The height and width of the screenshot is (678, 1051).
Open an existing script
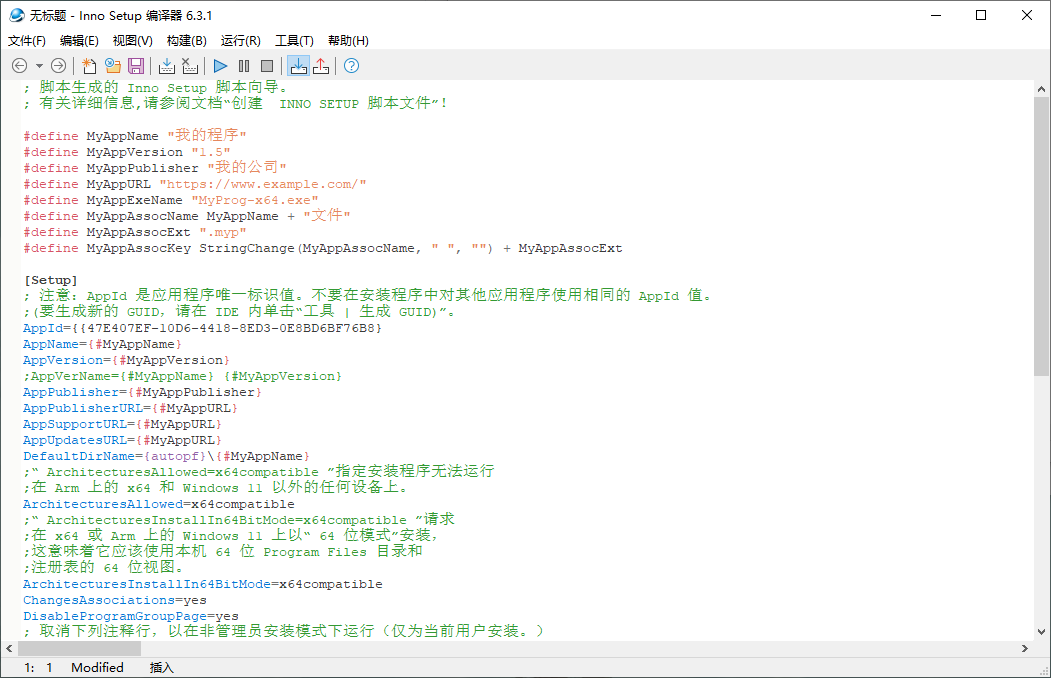[x=111, y=66]
